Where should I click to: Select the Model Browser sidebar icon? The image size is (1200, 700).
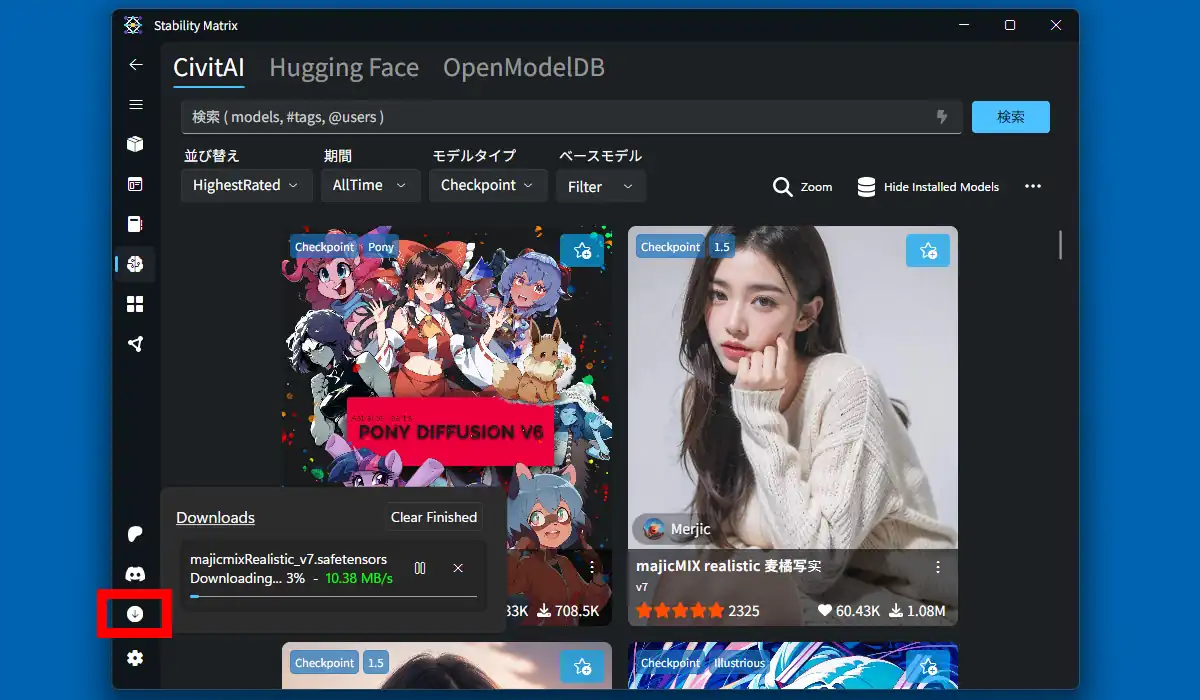coord(136,264)
